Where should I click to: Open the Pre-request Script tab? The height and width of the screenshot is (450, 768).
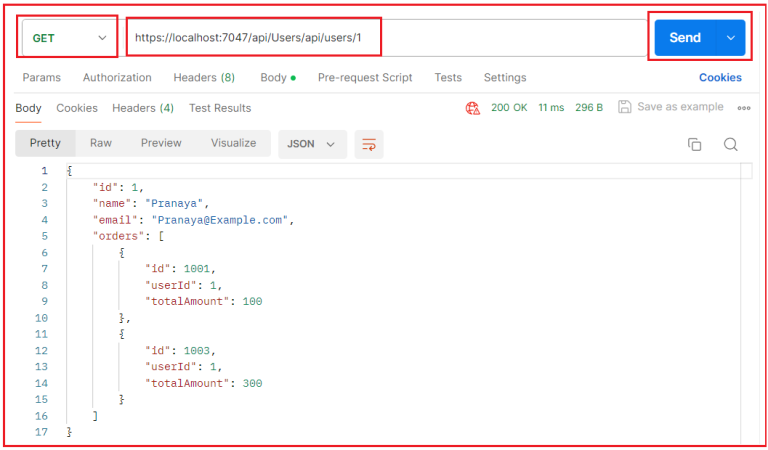[x=367, y=78]
